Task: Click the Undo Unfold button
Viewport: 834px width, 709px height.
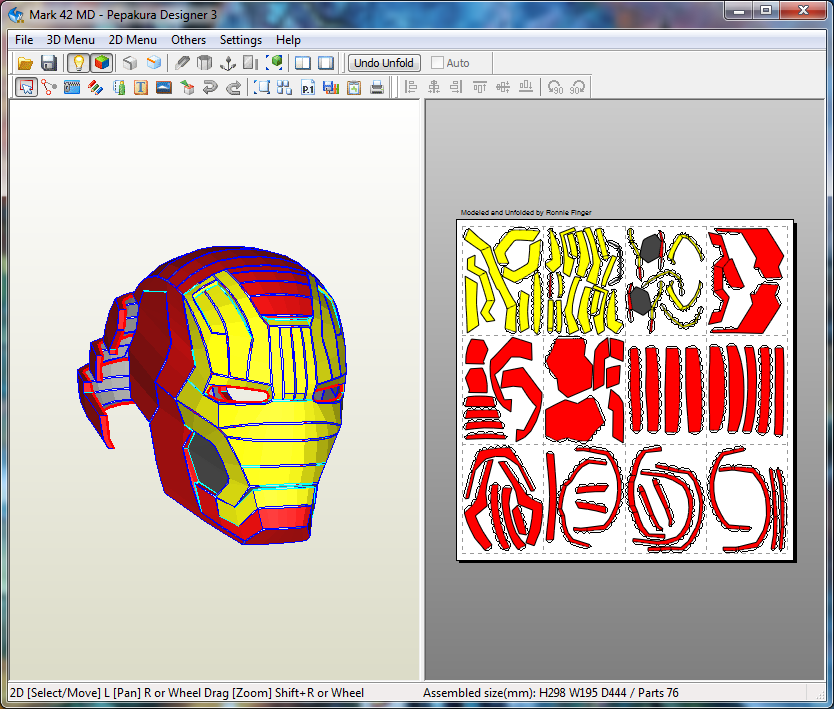Action: coord(384,63)
